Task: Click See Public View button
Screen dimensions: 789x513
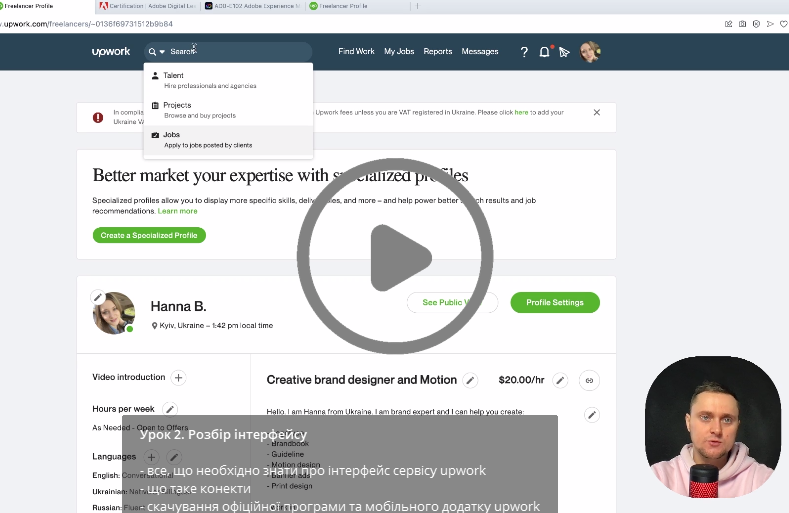Action: point(452,303)
